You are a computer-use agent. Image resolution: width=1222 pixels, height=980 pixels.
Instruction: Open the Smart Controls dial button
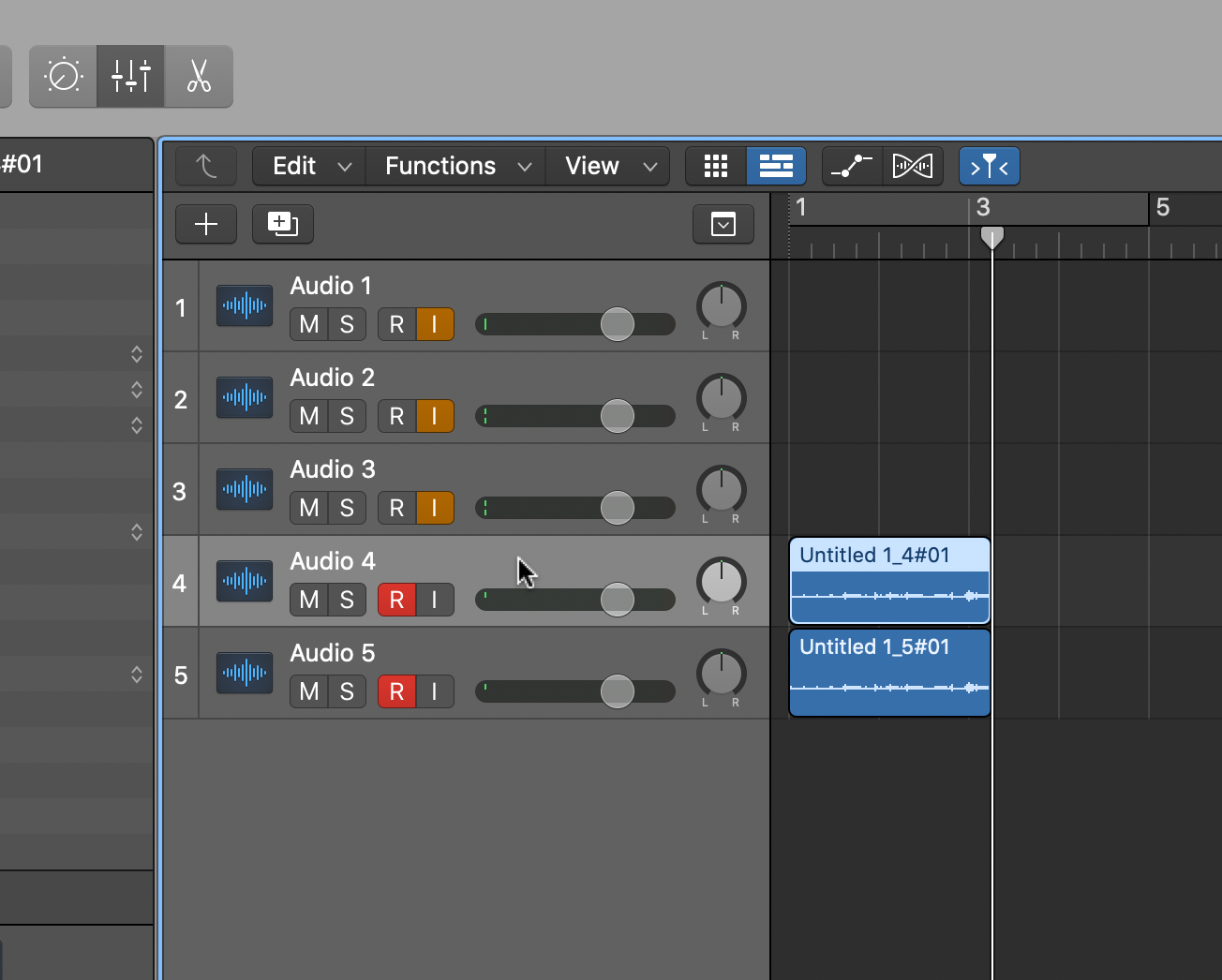[64, 76]
